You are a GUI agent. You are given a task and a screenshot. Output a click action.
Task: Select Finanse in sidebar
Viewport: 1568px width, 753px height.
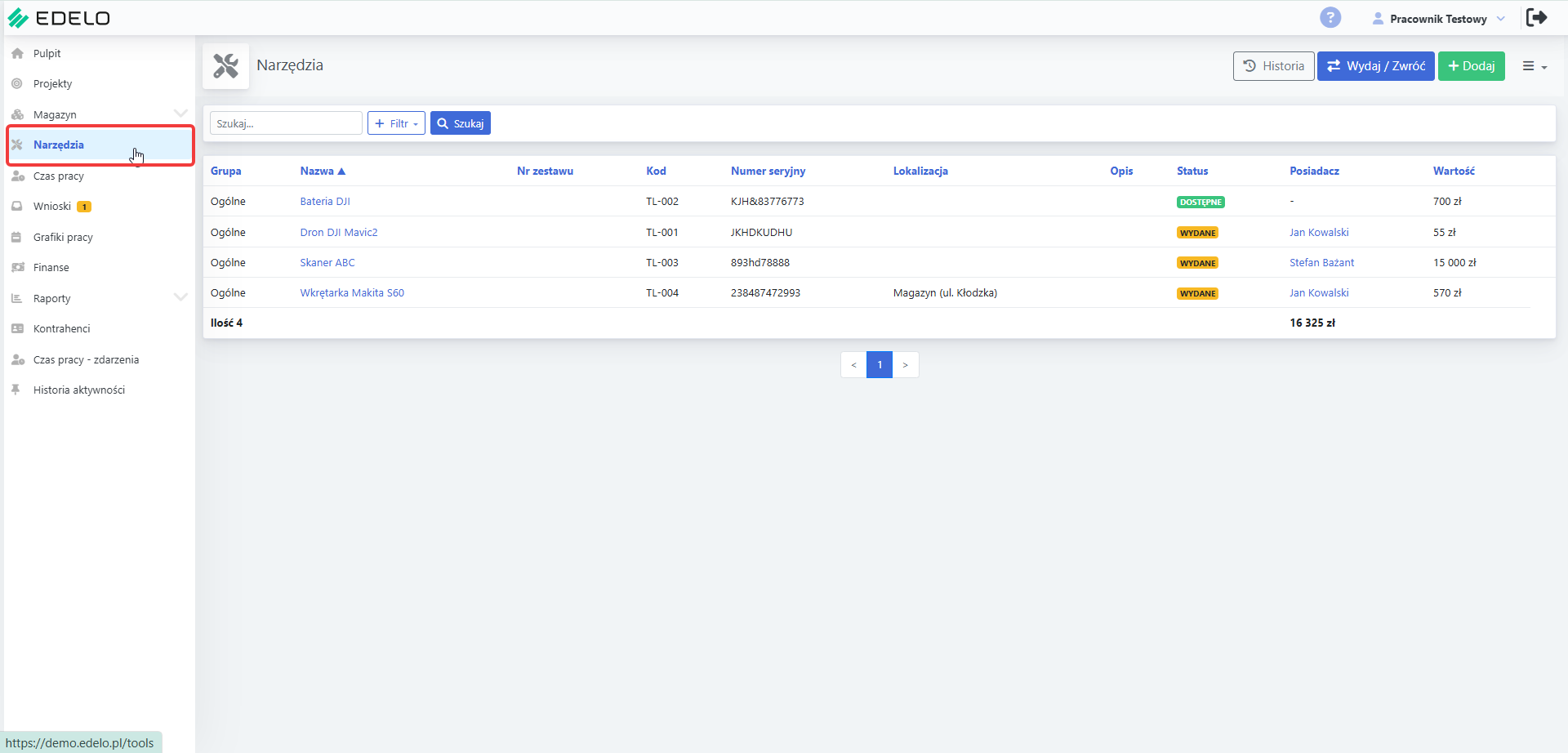click(x=51, y=268)
